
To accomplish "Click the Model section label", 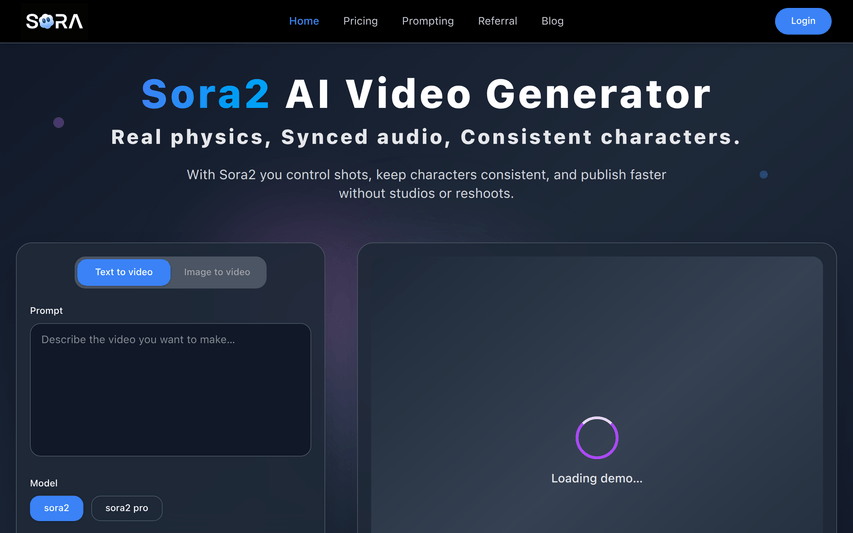I will pos(44,483).
